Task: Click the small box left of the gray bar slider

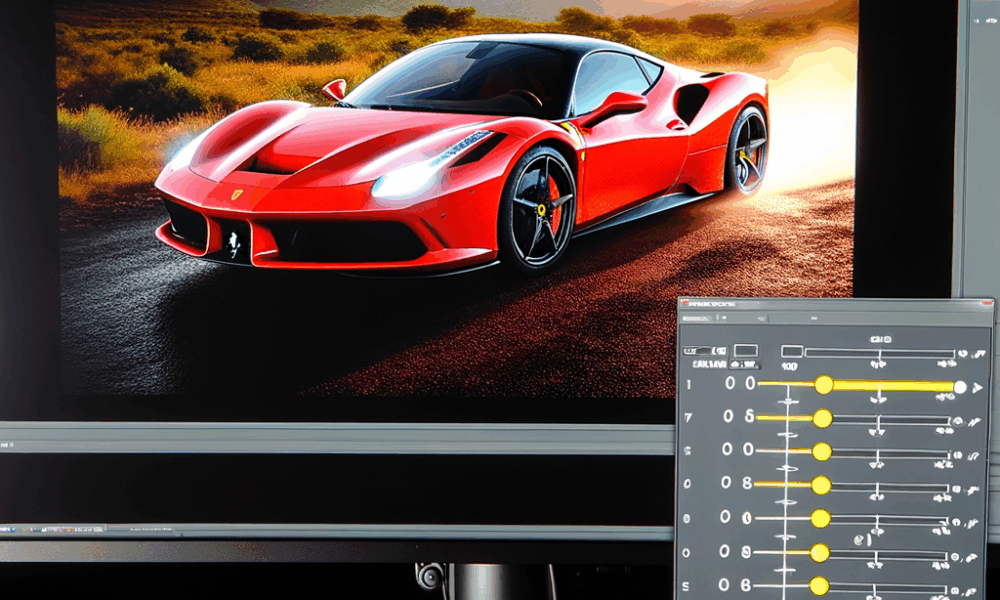Action: (x=791, y=351)
